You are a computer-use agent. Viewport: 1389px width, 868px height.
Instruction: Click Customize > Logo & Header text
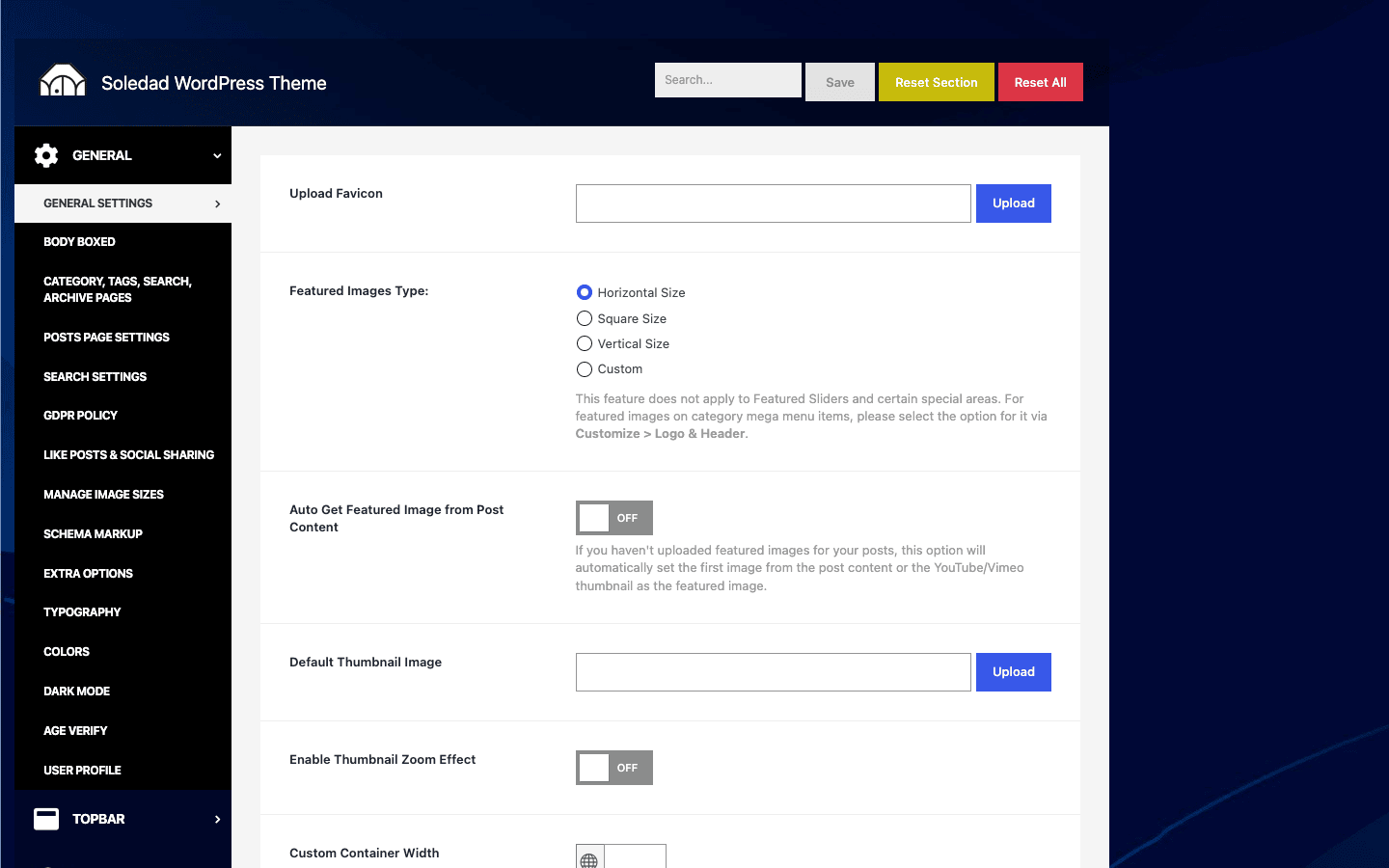point(661,434)
